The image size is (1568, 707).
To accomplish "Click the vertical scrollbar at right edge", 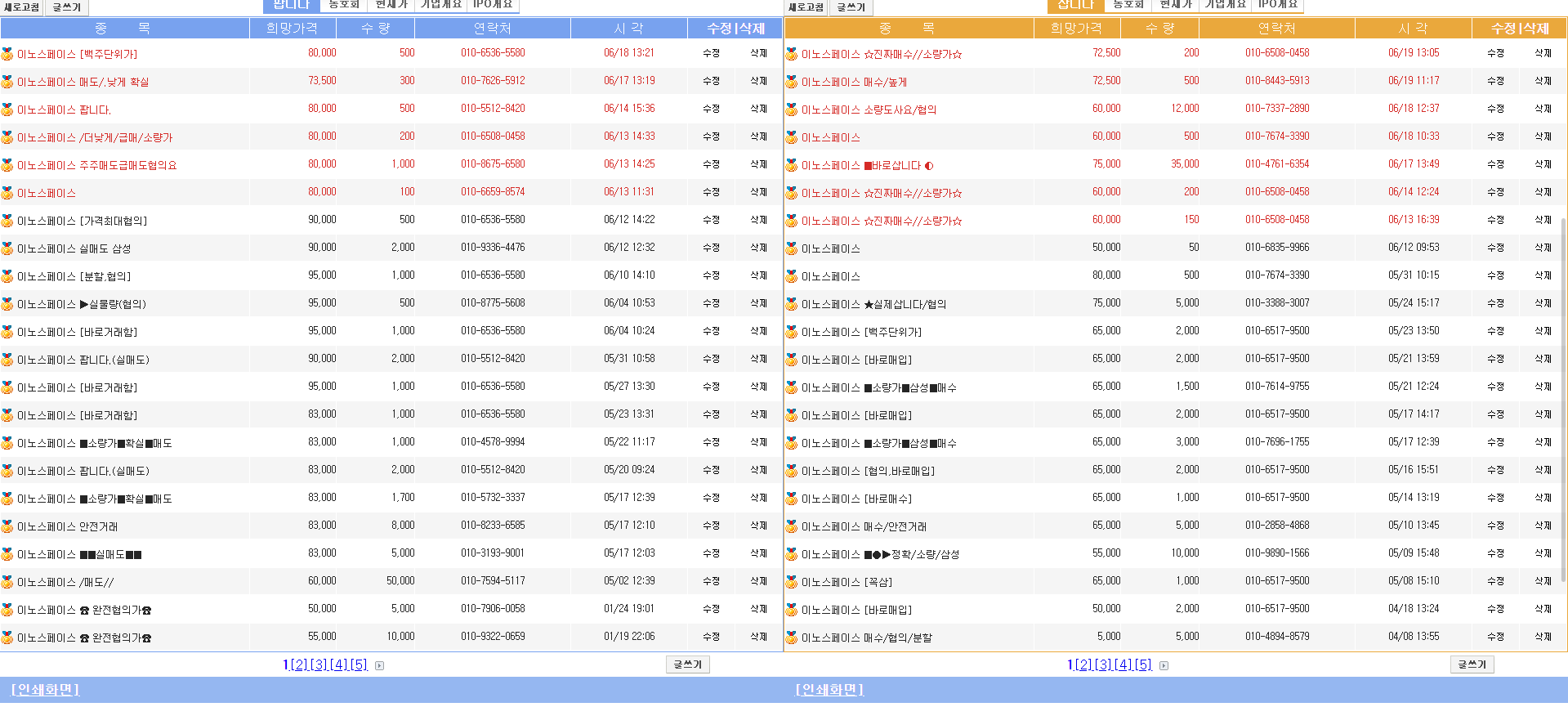I will click(1563, 400).
